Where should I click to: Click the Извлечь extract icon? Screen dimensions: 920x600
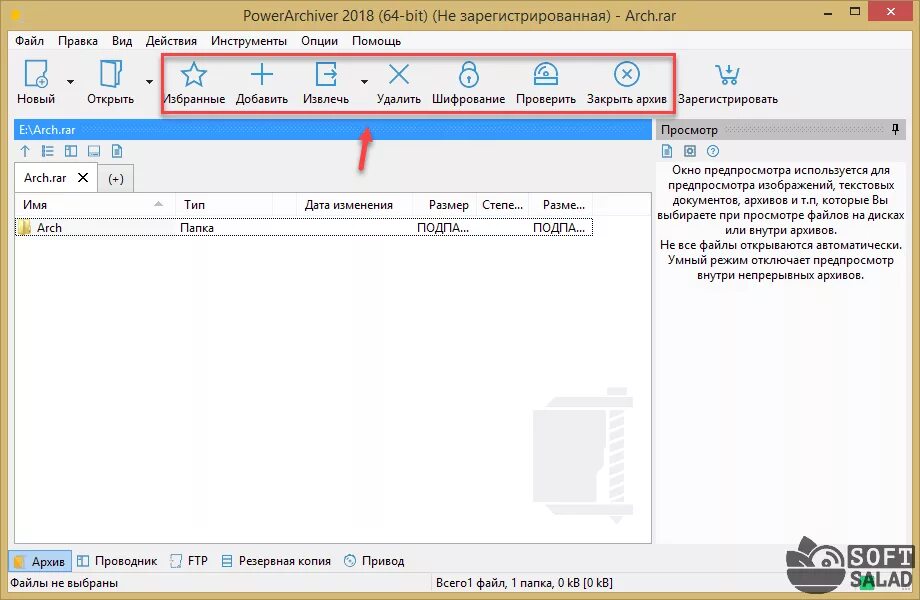pos(326,74)
